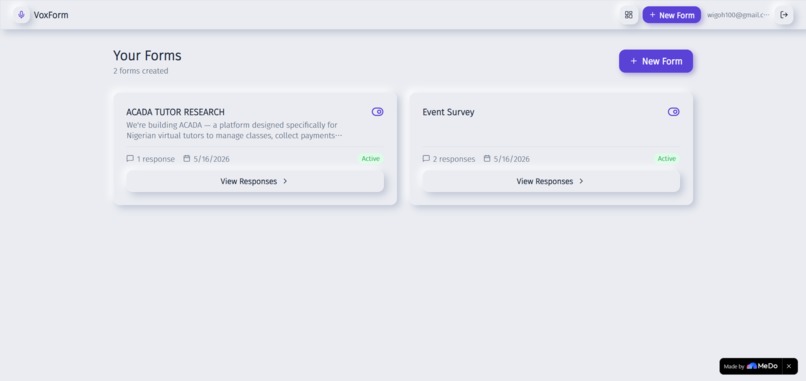806x381 pixels.
Task: Toggle visibility of Event Survey form
Action: point(673,112)
